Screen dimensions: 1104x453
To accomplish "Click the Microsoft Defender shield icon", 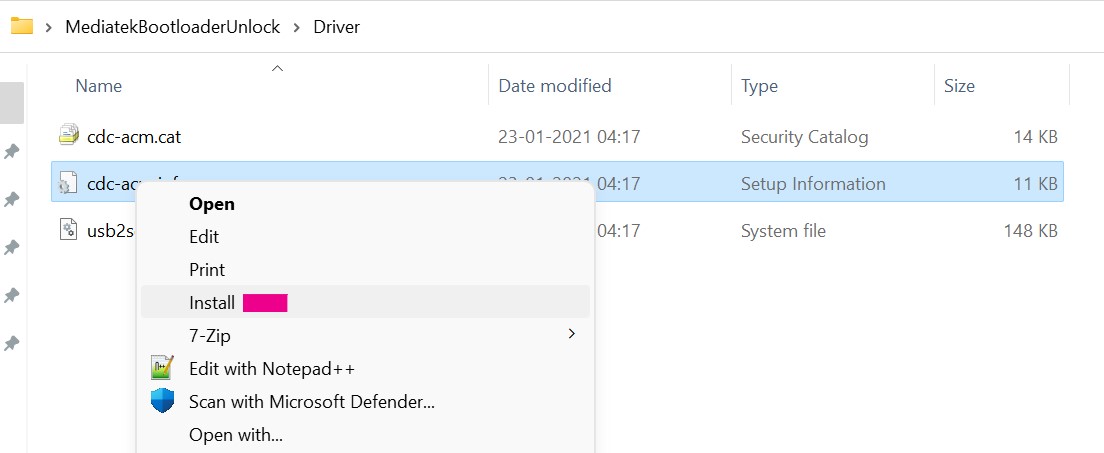I will (x=162, y=402).
